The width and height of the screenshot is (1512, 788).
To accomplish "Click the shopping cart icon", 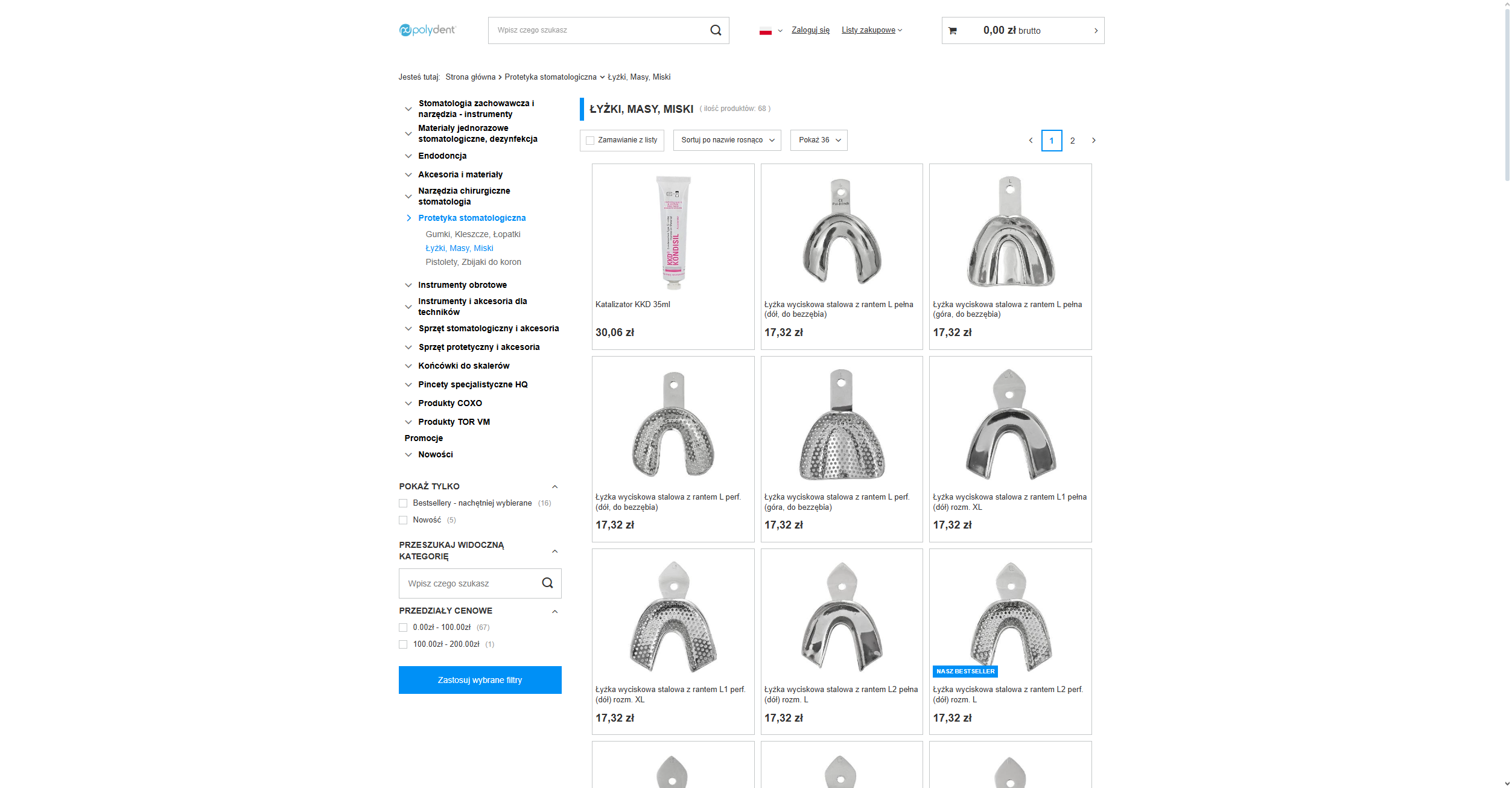I will (x=953, y=31).
